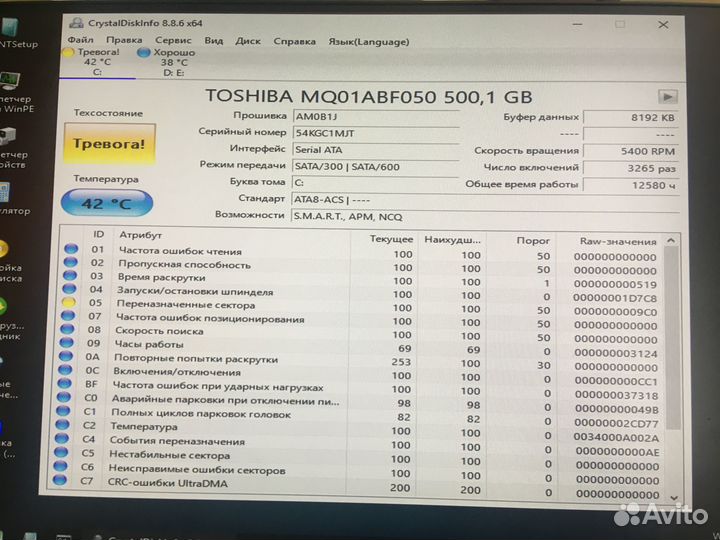
Task: Select the Хорошо D: E: disk tab
Action: (174, 62)
